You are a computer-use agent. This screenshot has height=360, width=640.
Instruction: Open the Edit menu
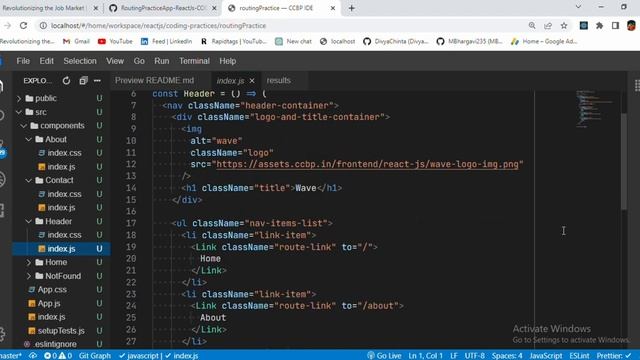[47, 61]
